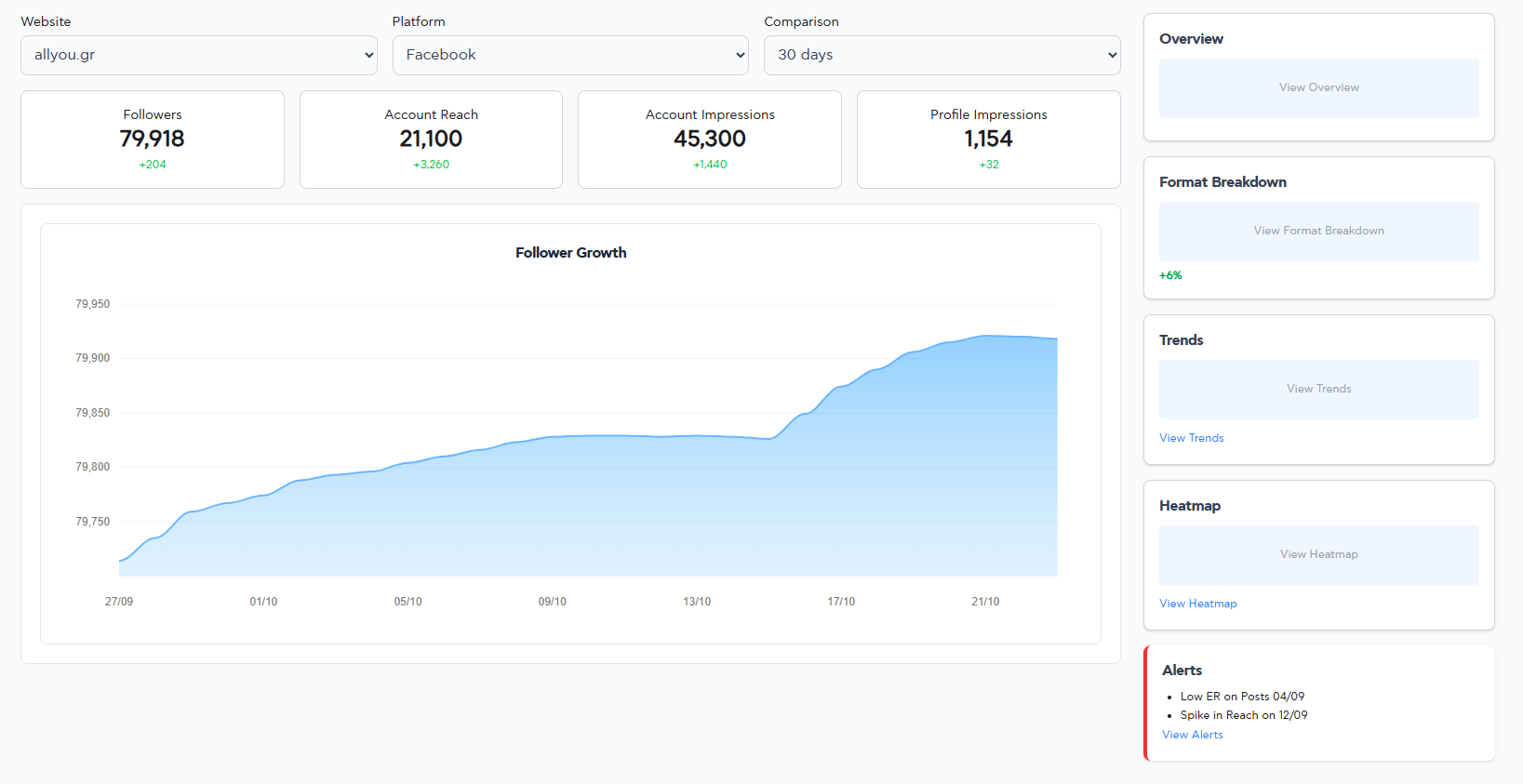Screen dimensions: 1523x784
Task: Select the Account Reach stat card
Action: pyautogui.click(x=431, y=140)
